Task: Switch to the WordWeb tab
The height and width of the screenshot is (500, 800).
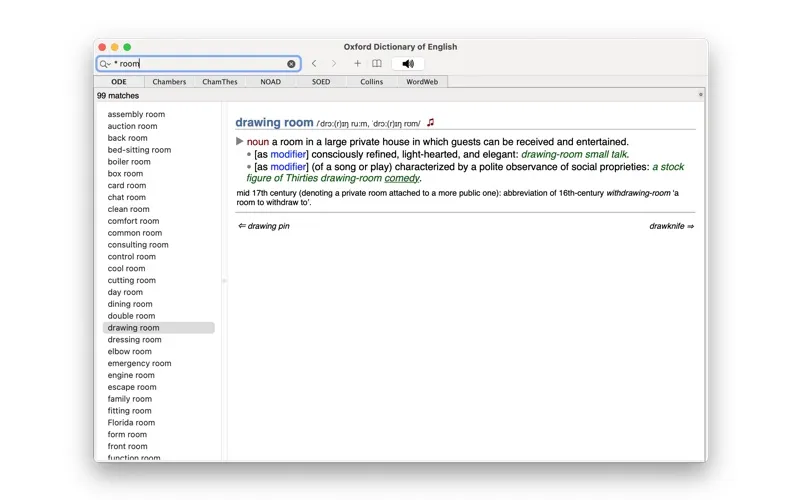Action: click(x=422, y=82)
